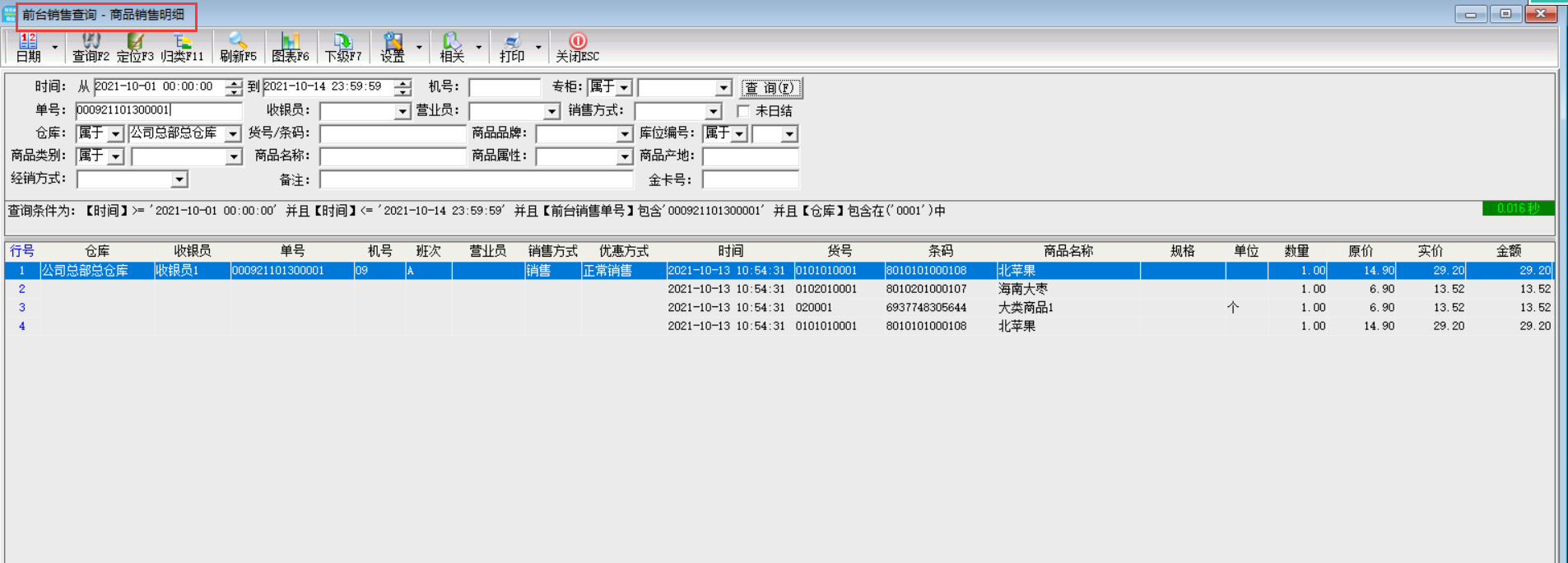Select row 2 with 海南大枣
This screenshot has width=1568, height=563.
pos(1022,289)
